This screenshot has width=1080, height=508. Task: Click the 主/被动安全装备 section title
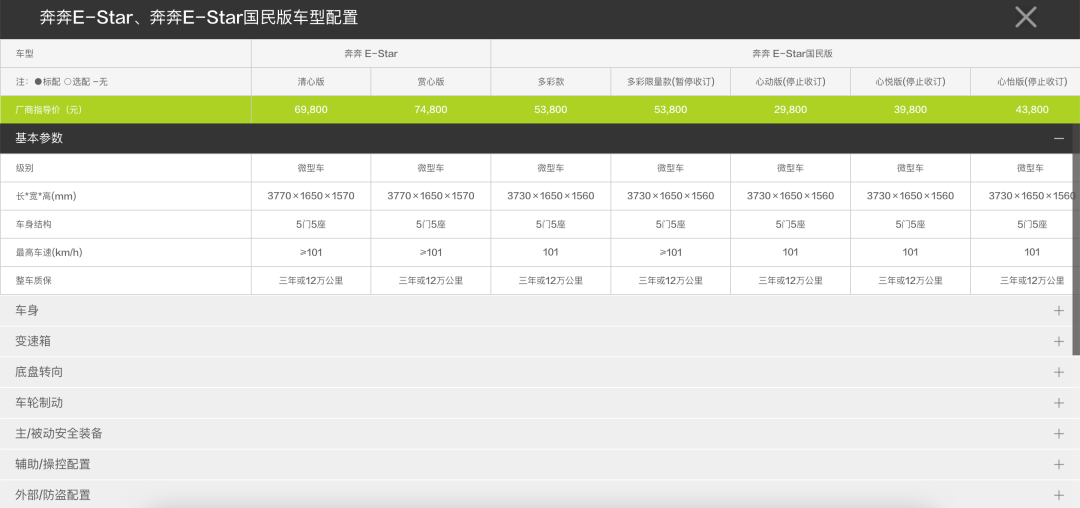pyautogui.click(x=59, y=434)
